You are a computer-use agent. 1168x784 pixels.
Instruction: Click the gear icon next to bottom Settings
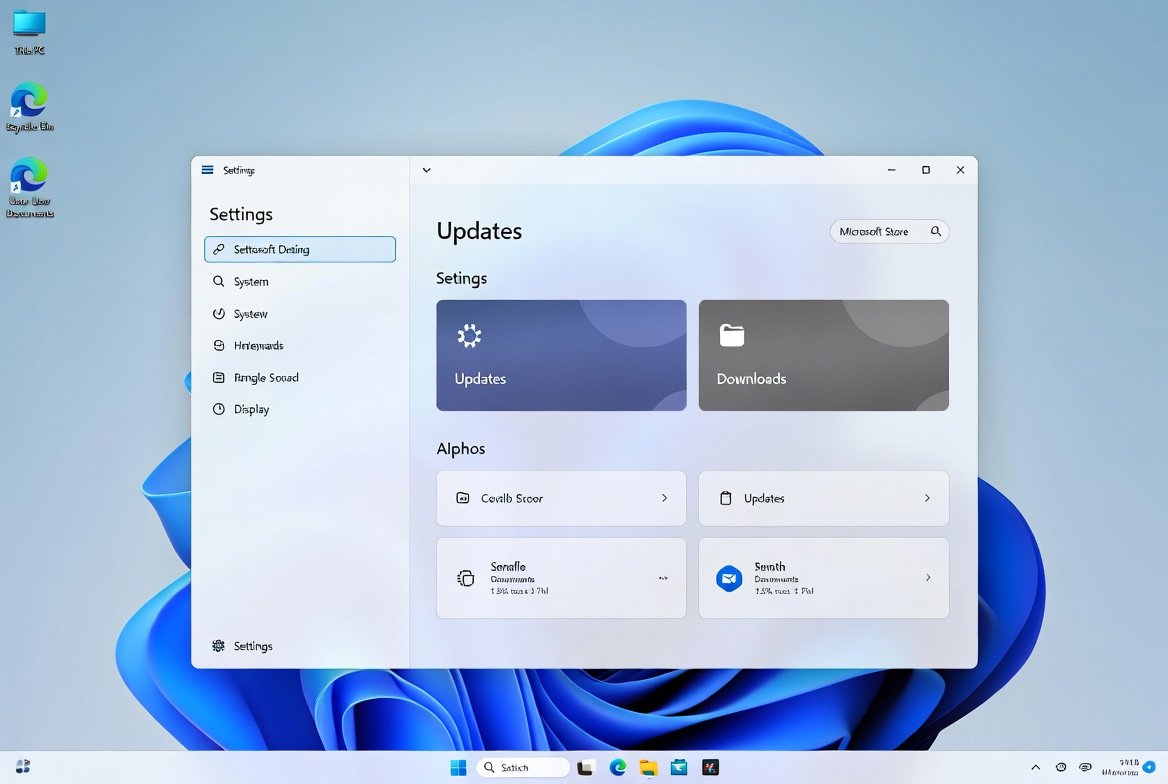click(x=219, y=646)
